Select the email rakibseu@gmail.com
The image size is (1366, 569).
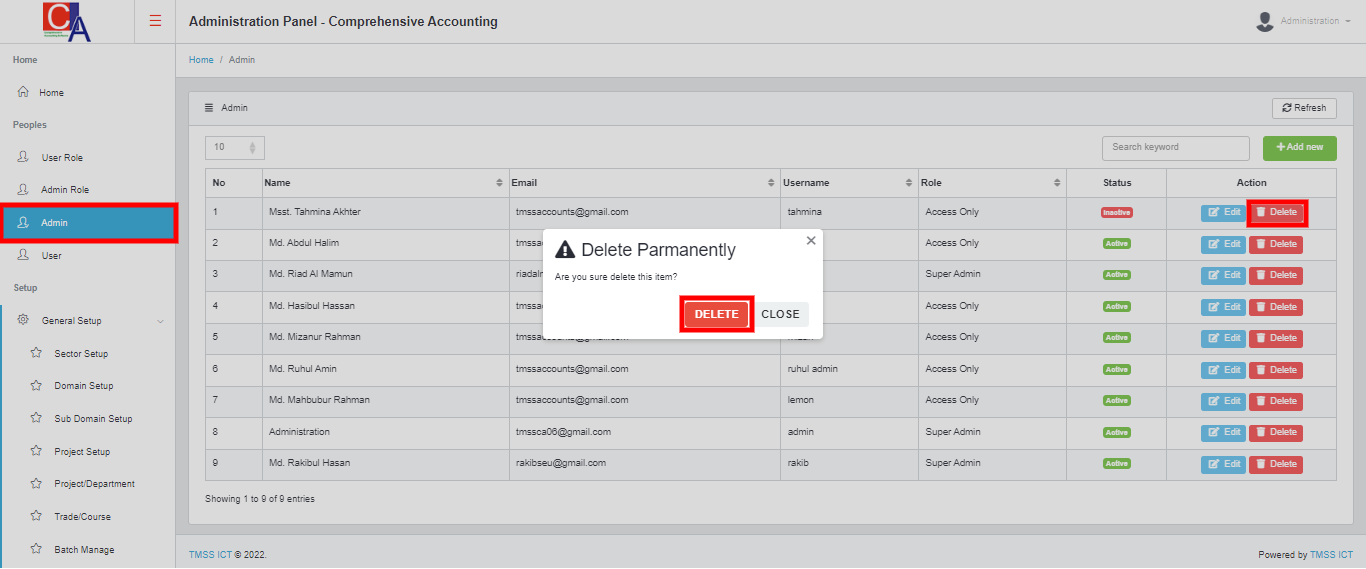point(560,463)
